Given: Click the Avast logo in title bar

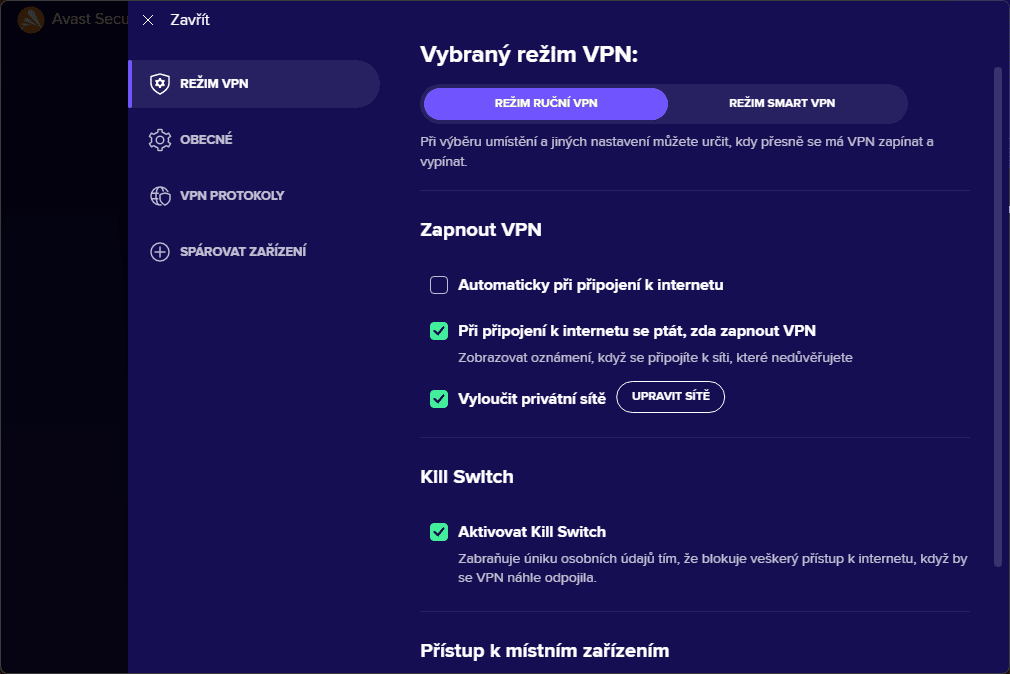Looking at the screenshot, I should 31,20.
